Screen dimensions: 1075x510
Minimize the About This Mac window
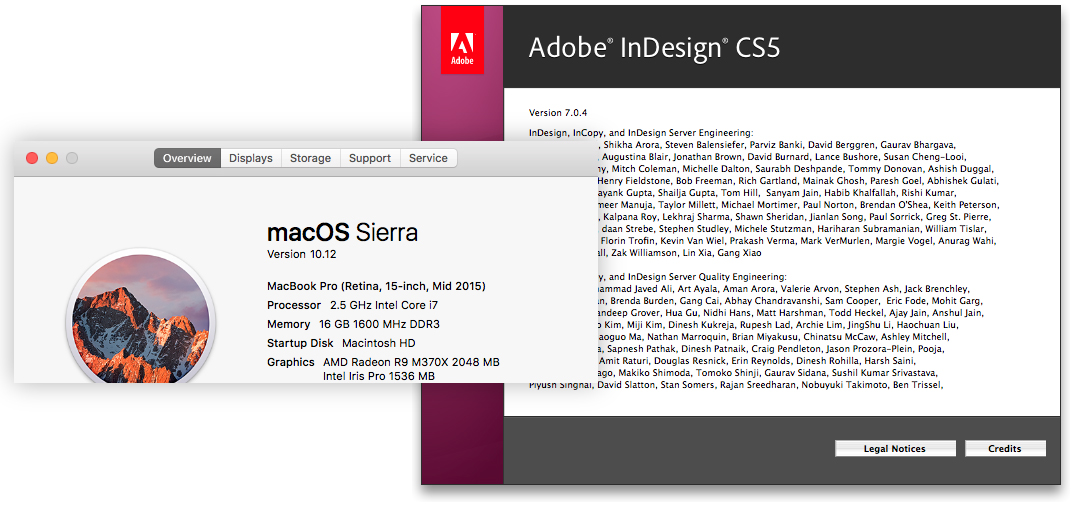[52, 158]
